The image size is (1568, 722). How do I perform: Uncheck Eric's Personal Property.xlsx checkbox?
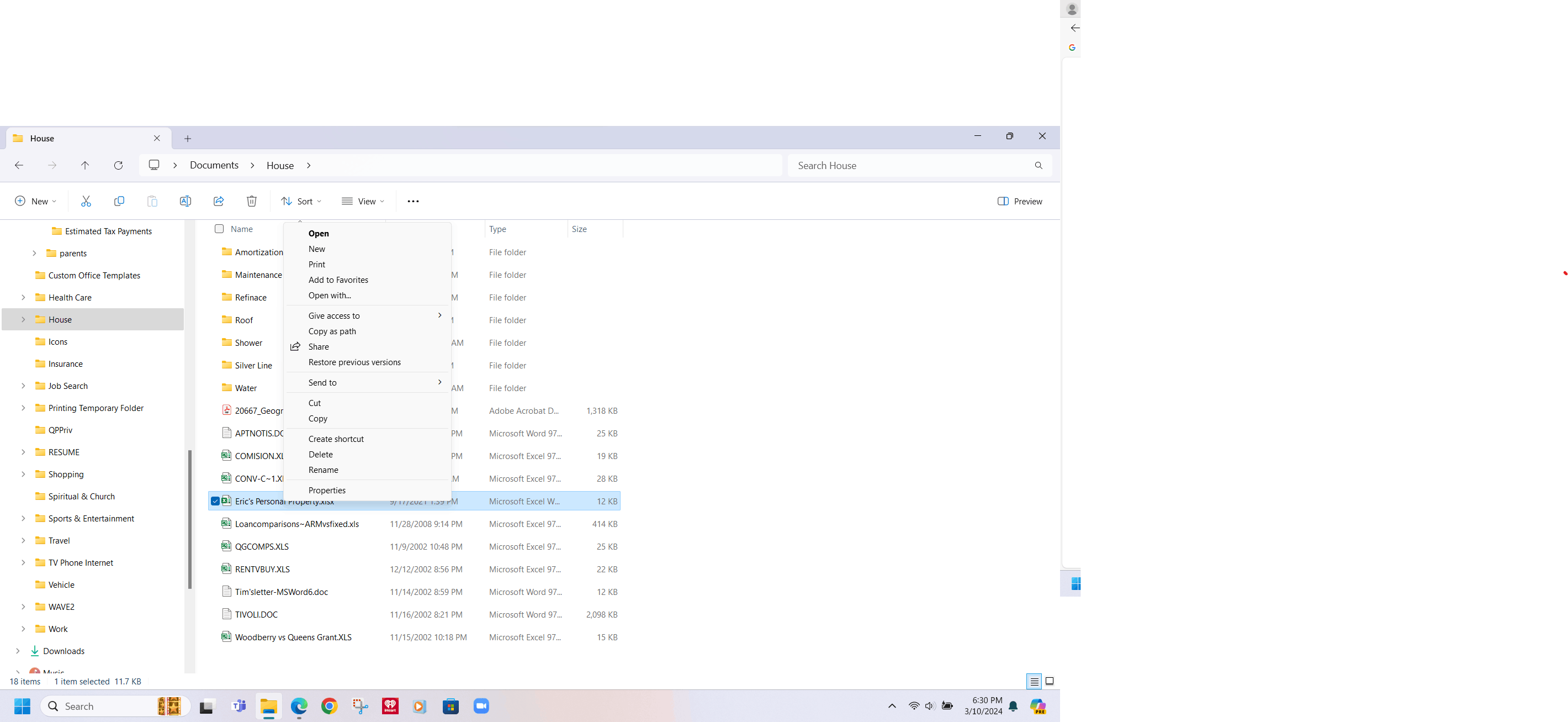(x=215, y=501)
